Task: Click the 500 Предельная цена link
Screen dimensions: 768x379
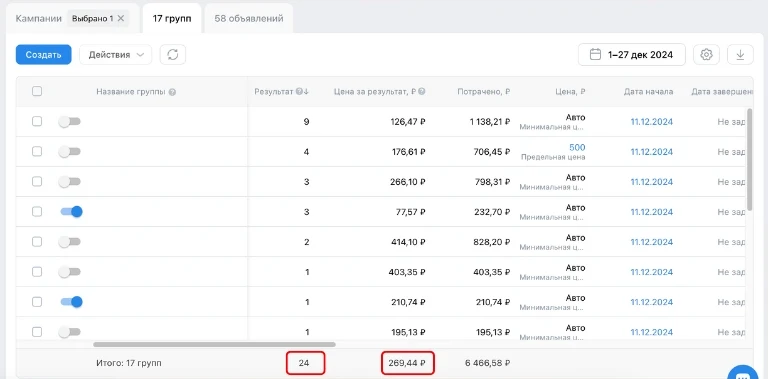Action: coord(577,147)
